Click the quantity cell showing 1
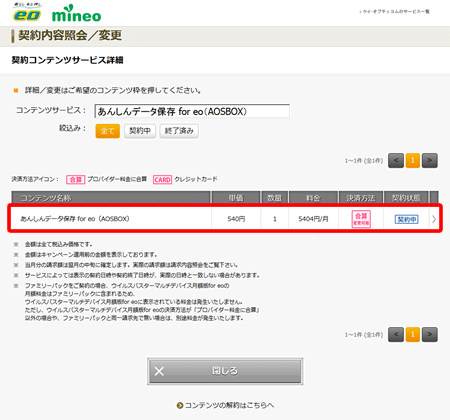Viewport: 450px width, 420px height. click(275, 219)
